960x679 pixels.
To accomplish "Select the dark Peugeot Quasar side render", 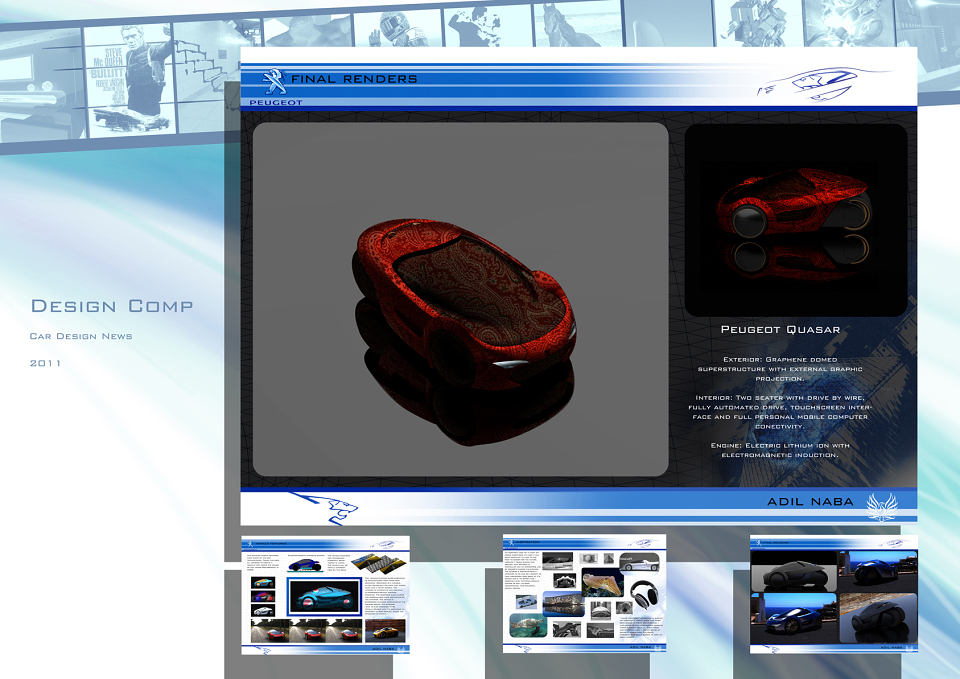I will click(x=796, y=220).
